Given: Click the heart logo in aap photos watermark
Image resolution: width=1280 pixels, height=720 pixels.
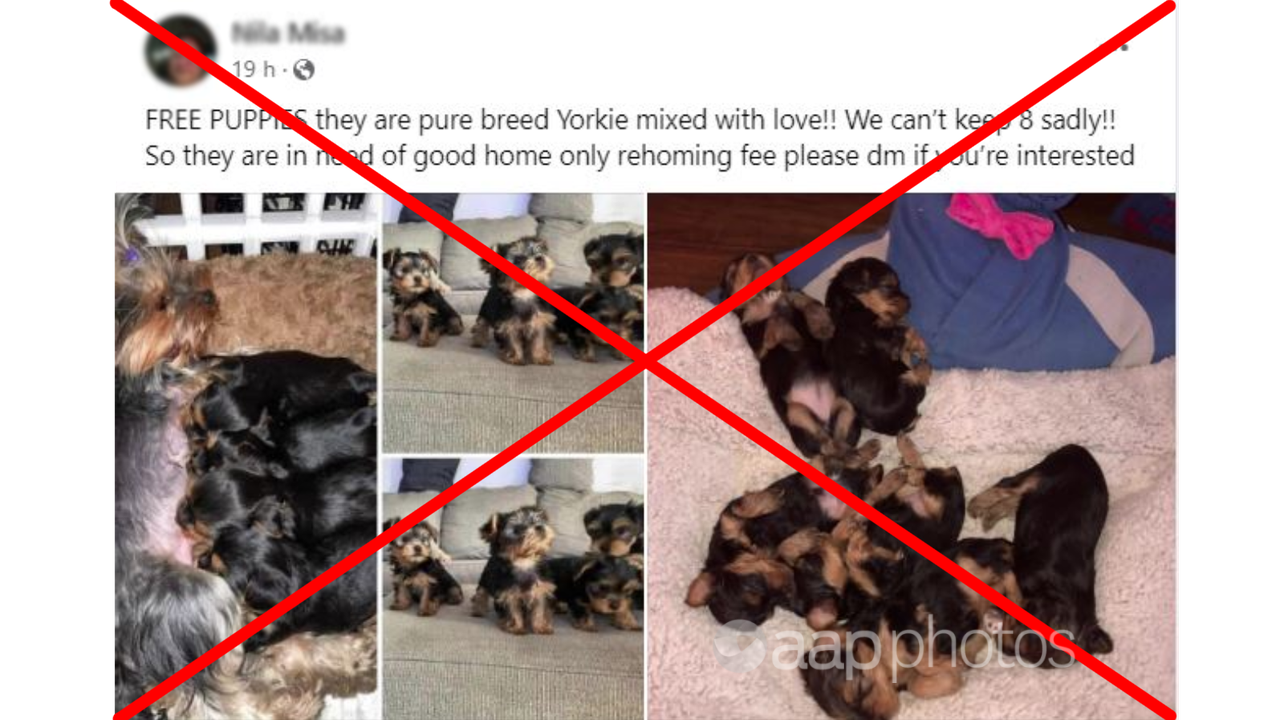Looking at the screenshot, I should tap(739, 643).
